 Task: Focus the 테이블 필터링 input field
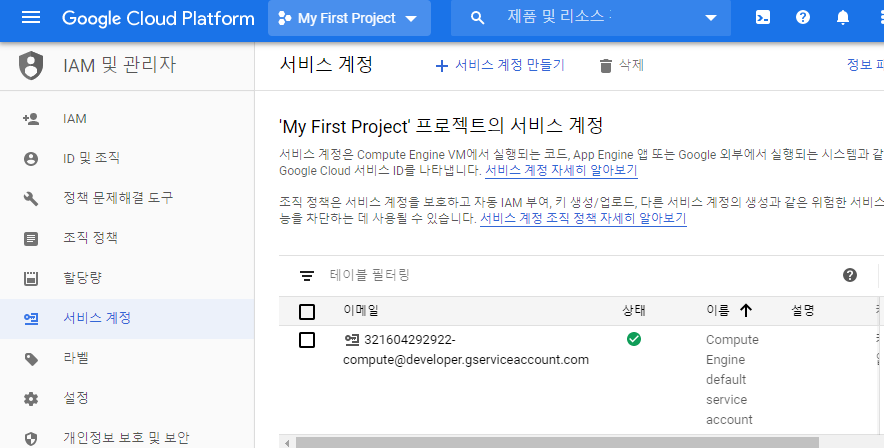pos(581,275)
